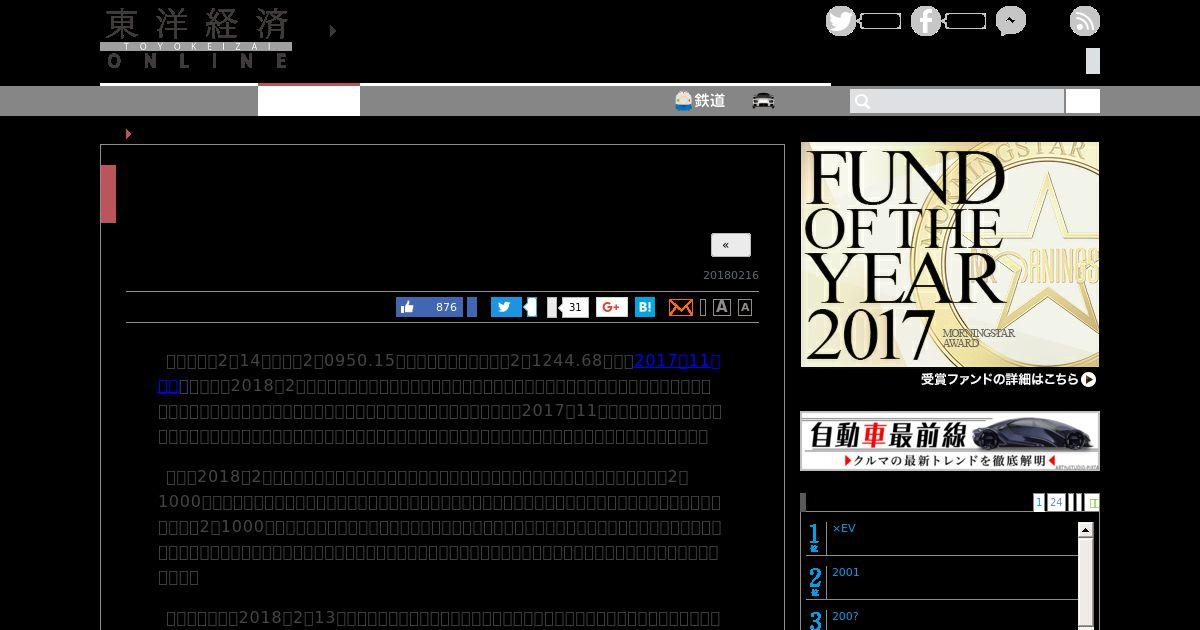Open the Facebook icon in the header
The height and width of the screenshot is (630, 1200).
coord(926,21)
